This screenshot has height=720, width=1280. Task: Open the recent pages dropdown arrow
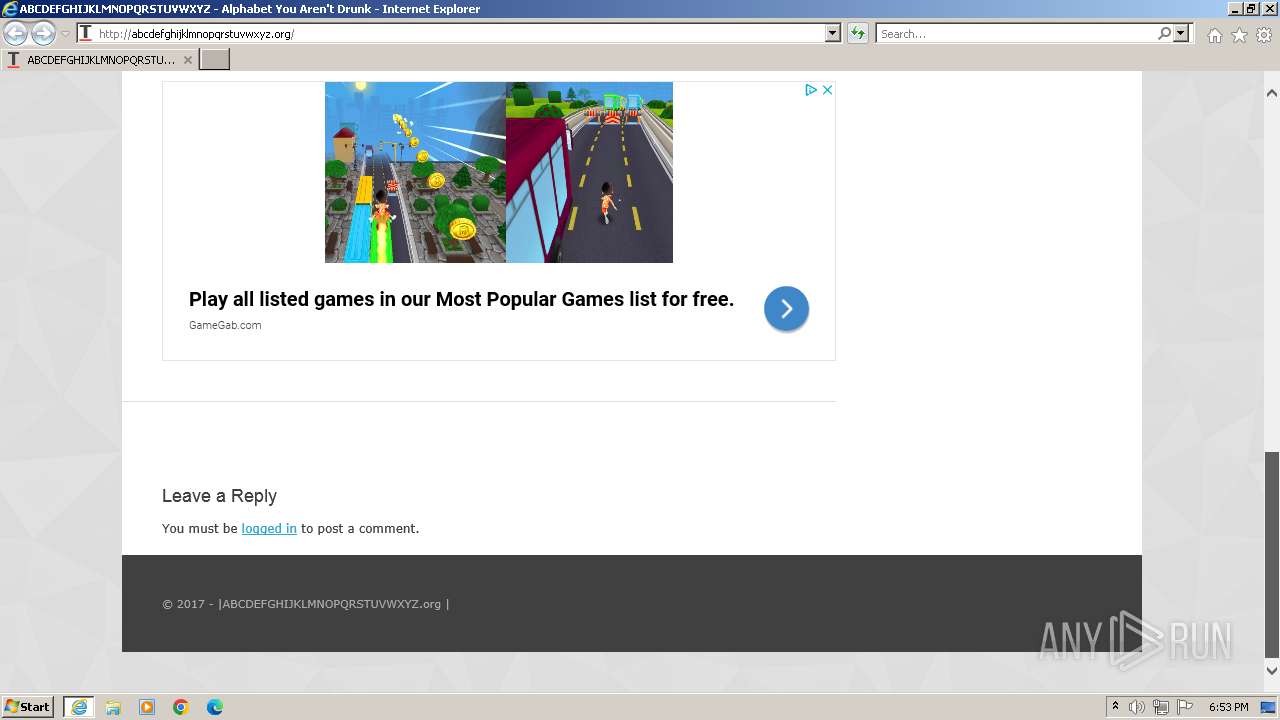pos(65,34)
